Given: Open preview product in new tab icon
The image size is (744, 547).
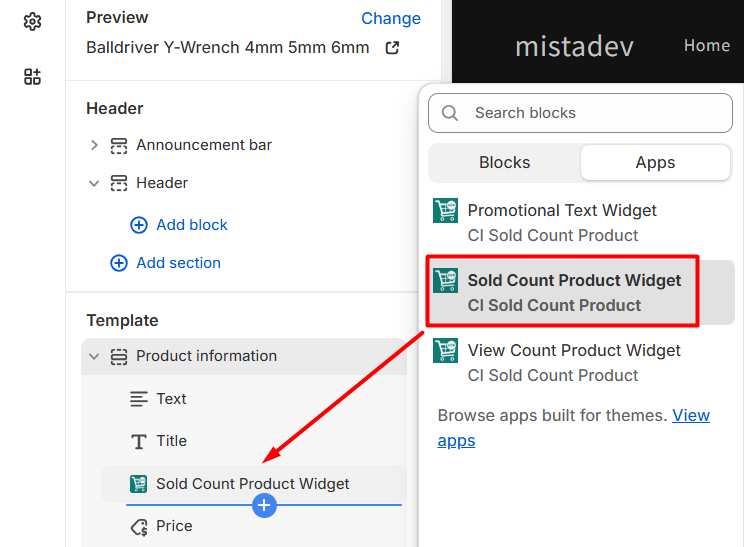Looking at the screenshot, I should (x=392, y=48).
